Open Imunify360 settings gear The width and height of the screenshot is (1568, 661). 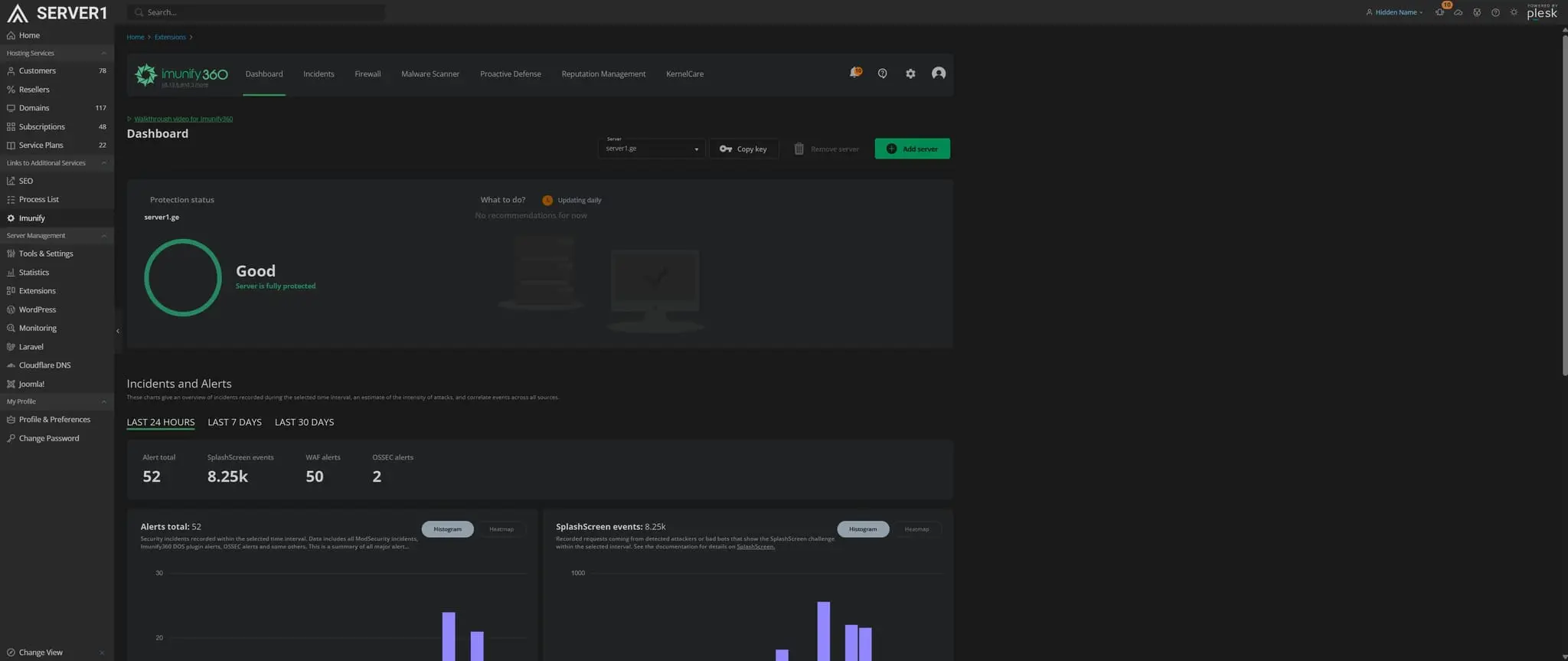click(910, 74)
